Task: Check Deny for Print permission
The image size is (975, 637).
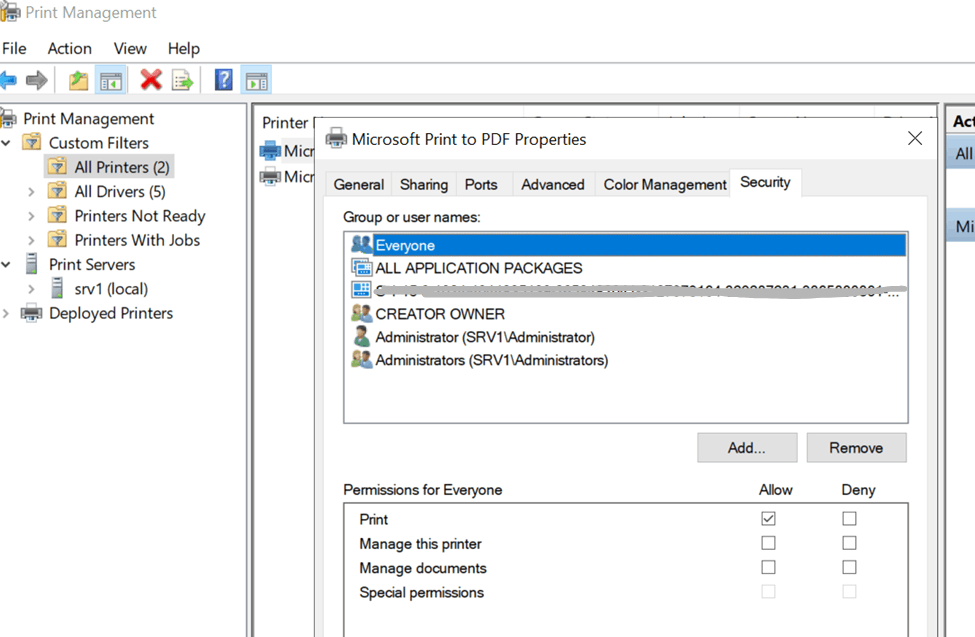Action: tap(849, 518)
